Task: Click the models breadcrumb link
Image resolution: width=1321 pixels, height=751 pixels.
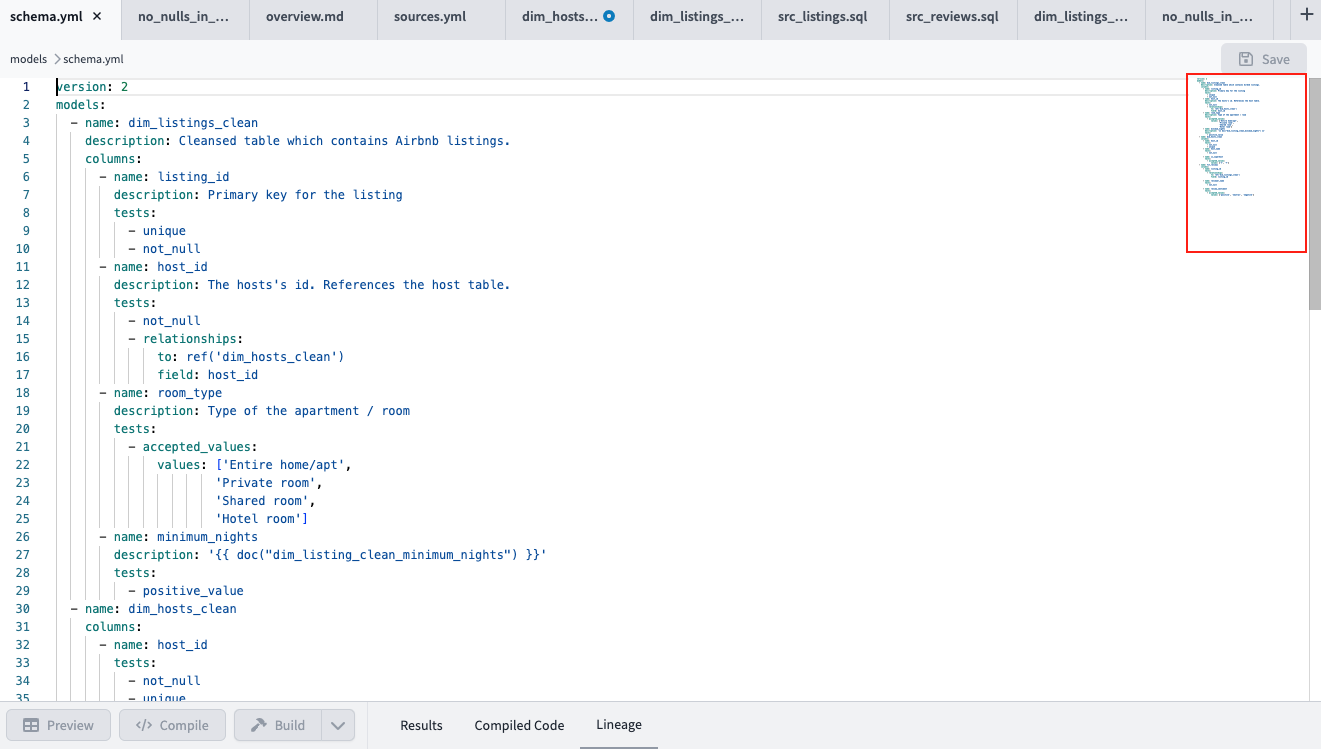Action: 28,59
